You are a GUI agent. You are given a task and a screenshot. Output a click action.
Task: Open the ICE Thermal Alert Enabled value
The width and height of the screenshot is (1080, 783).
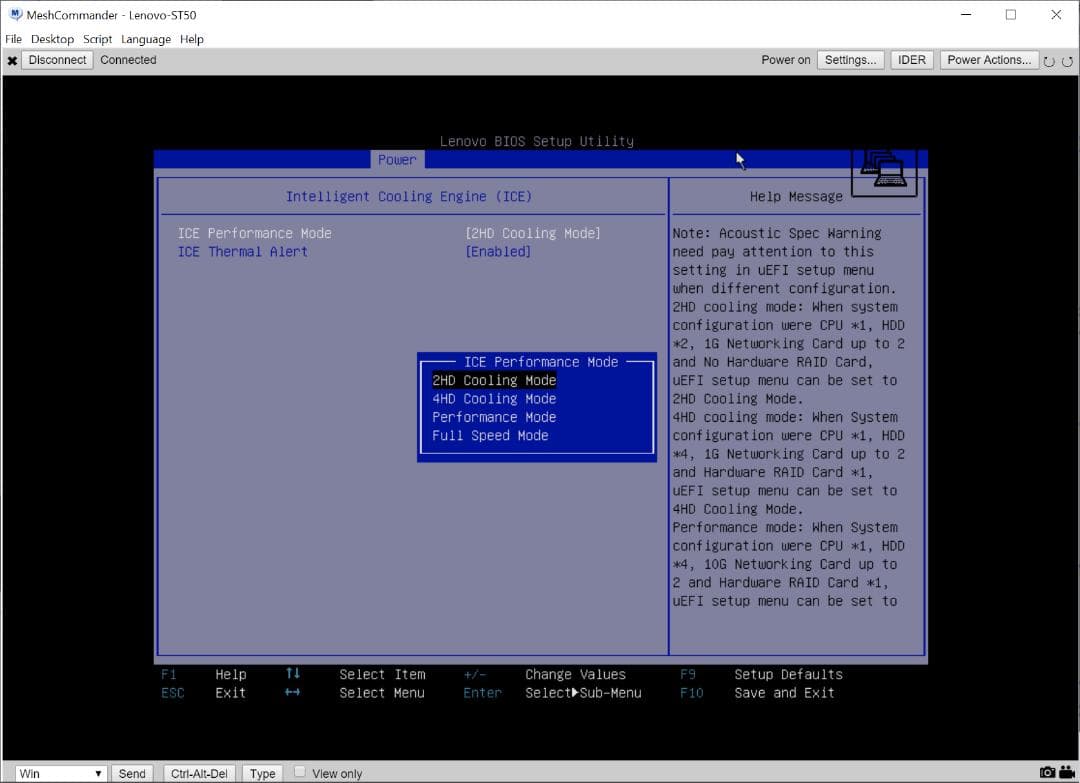[x=498, y=252]
